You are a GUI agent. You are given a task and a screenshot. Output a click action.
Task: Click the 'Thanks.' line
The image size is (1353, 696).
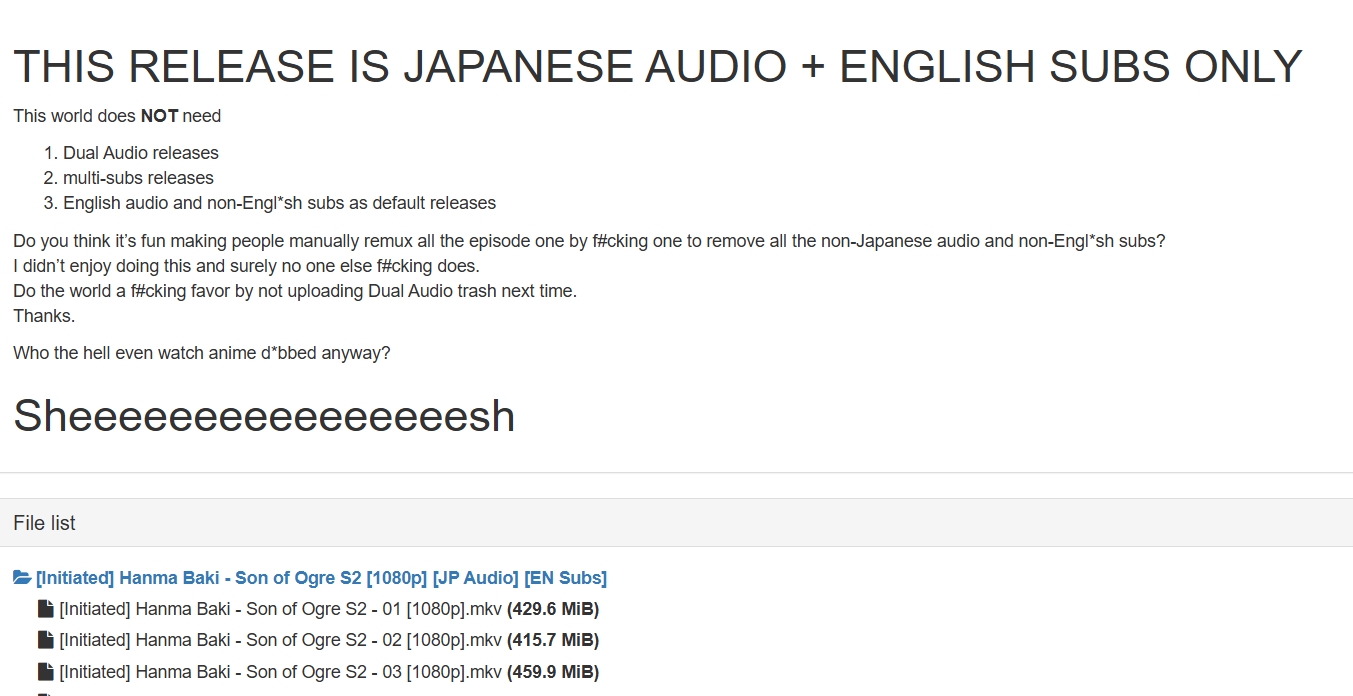[44, 316]
